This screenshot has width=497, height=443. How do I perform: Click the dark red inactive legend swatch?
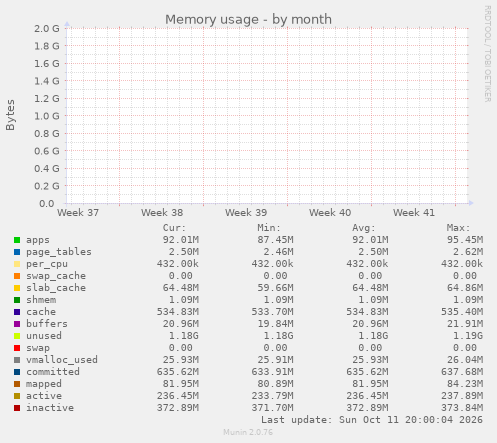tap(17, 408)
